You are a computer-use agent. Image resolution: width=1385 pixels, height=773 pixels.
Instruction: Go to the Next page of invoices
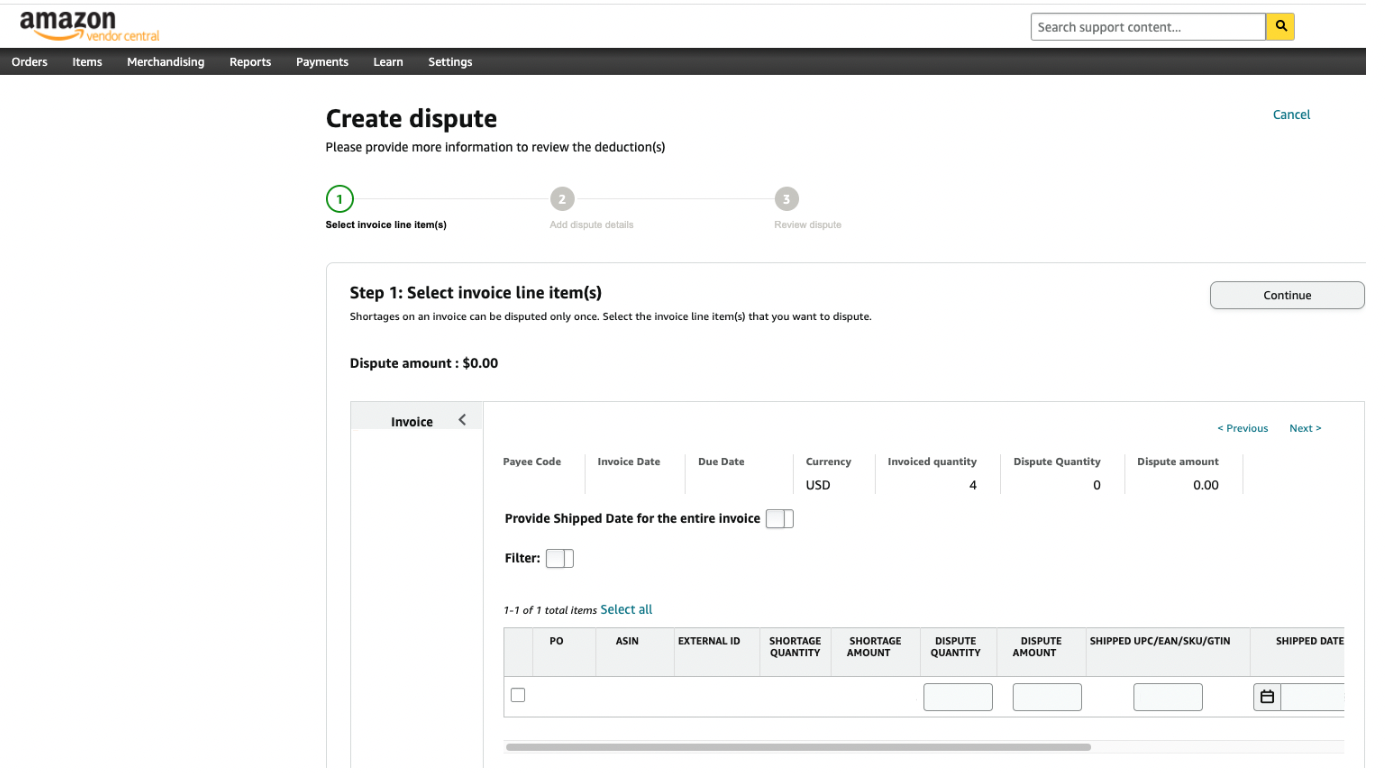(1304, 427)
